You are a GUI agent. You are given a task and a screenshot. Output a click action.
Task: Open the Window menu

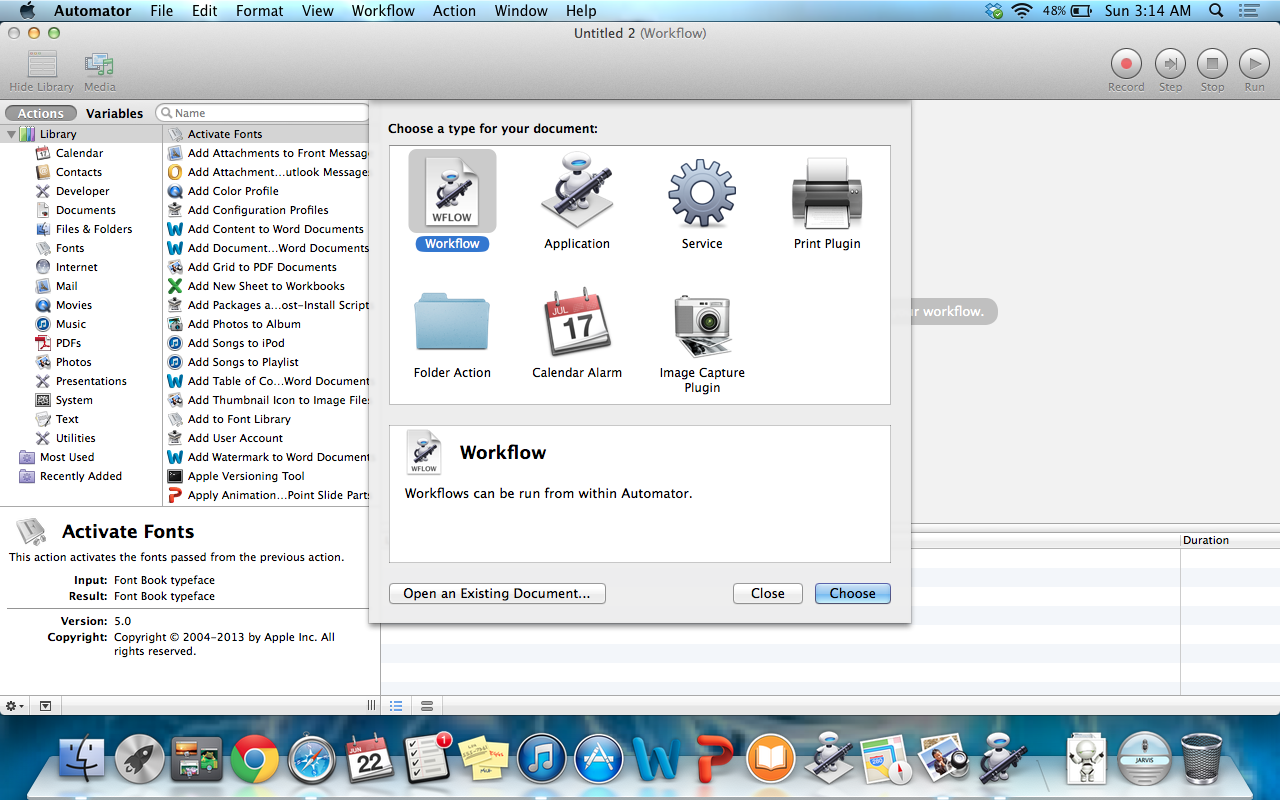point(520,11)
